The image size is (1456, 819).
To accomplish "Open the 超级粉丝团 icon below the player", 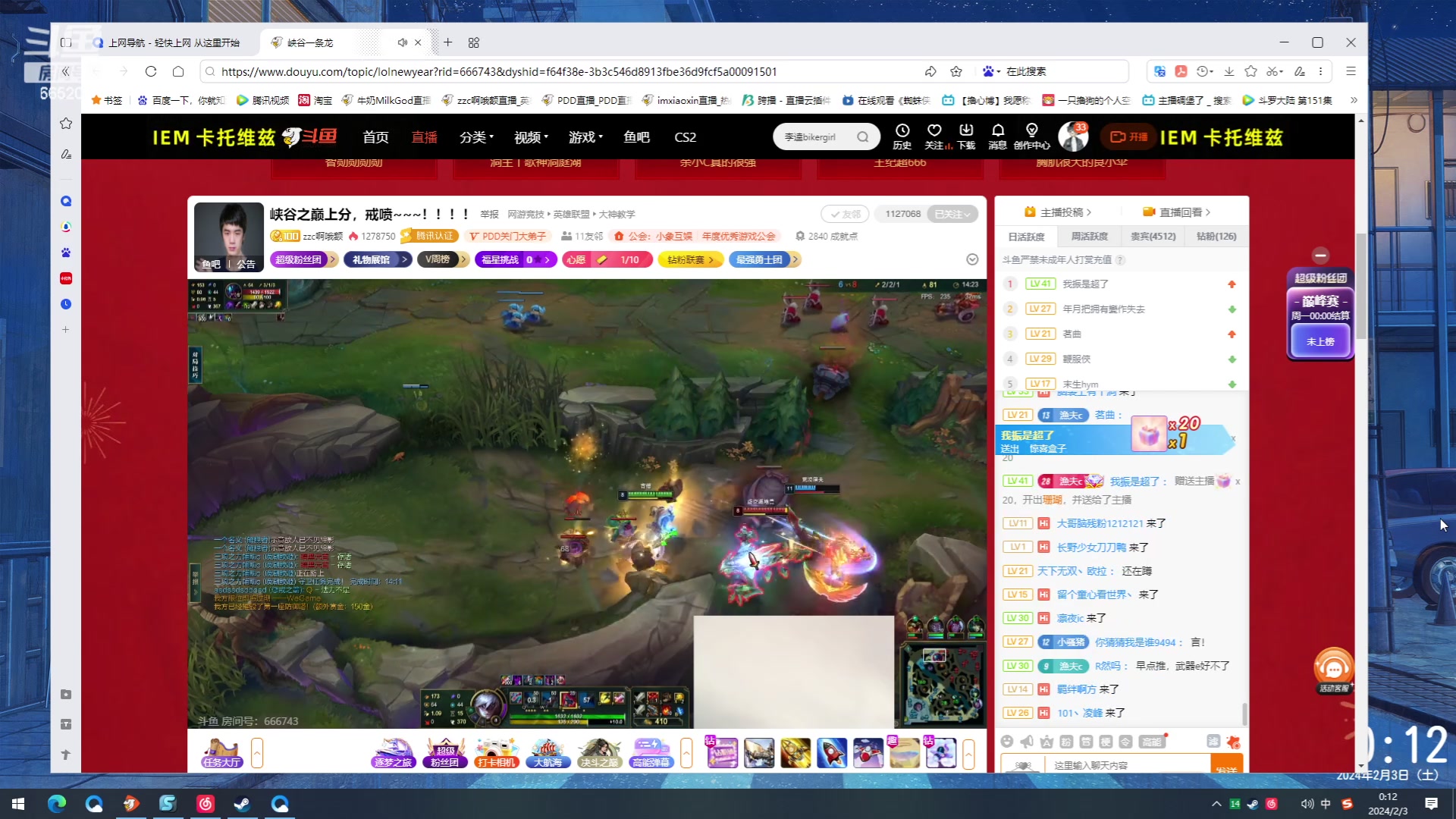I will (x=445, y=752).
